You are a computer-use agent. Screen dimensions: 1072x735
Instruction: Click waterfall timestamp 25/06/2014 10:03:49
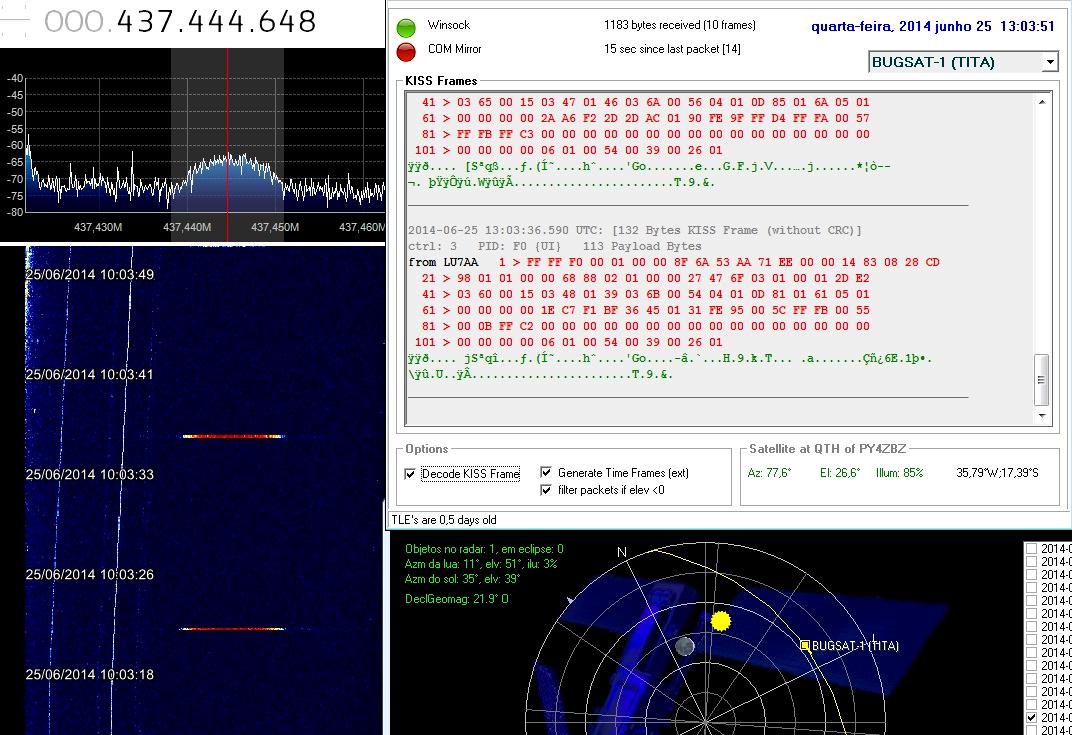tap(90, 275)
